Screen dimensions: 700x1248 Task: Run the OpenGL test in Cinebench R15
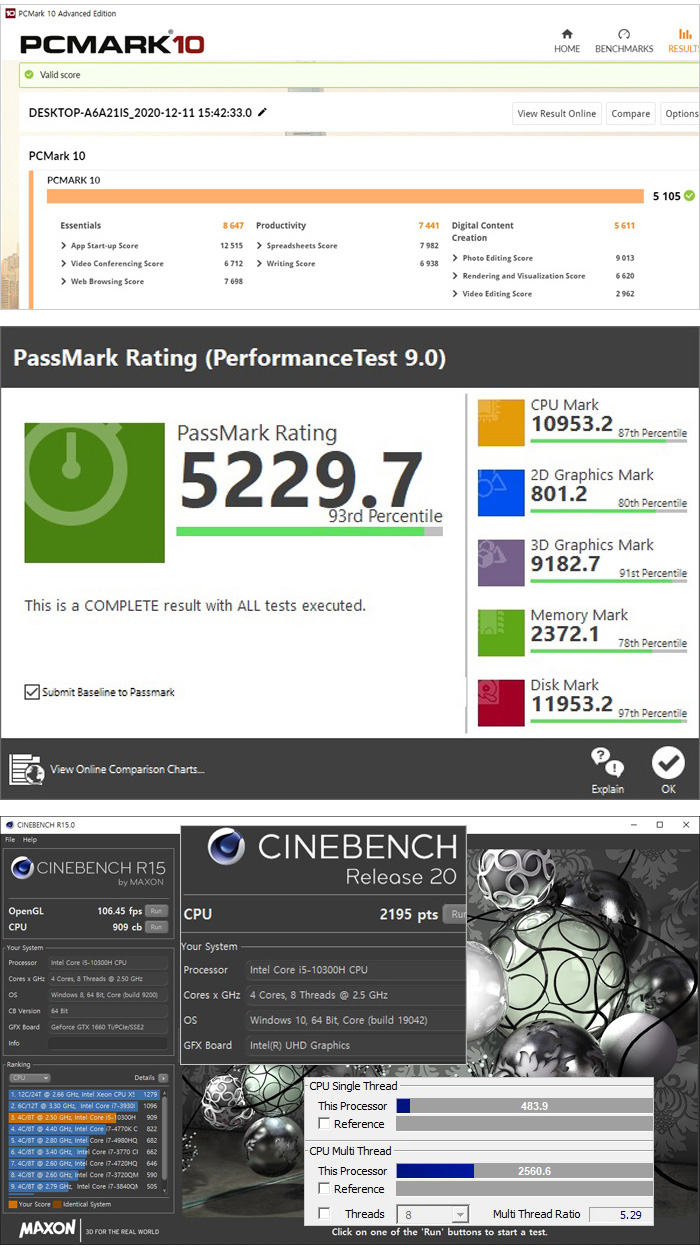click(x=156, y=911)
